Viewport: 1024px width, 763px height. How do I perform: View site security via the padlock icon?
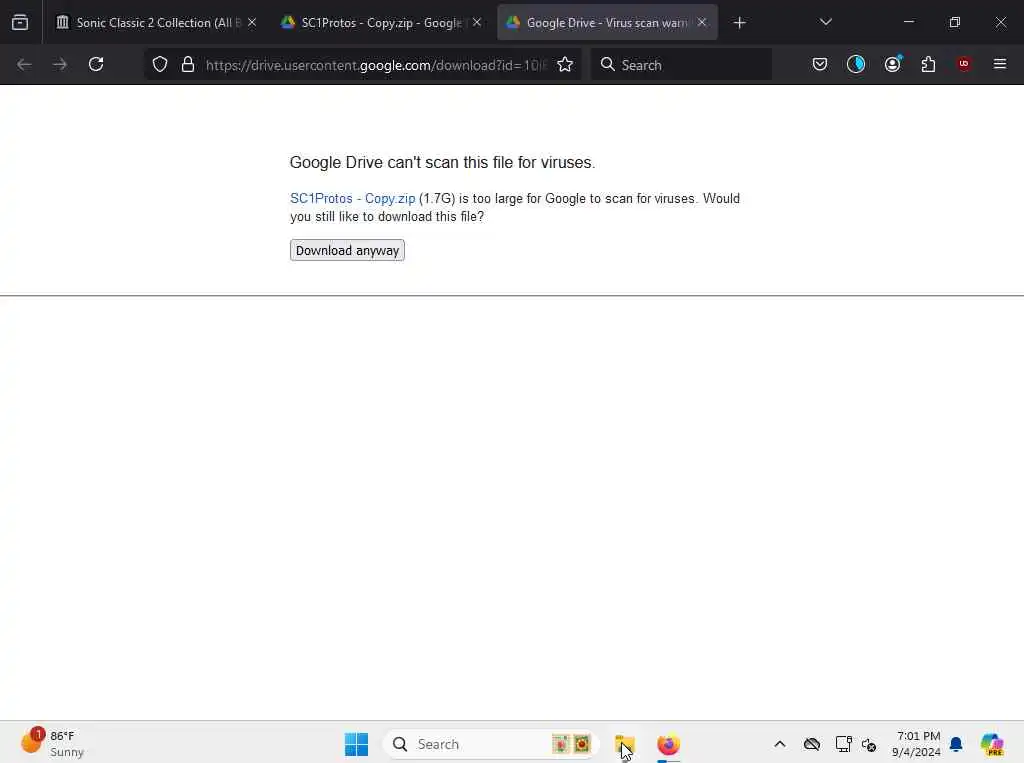click(188, 64)
